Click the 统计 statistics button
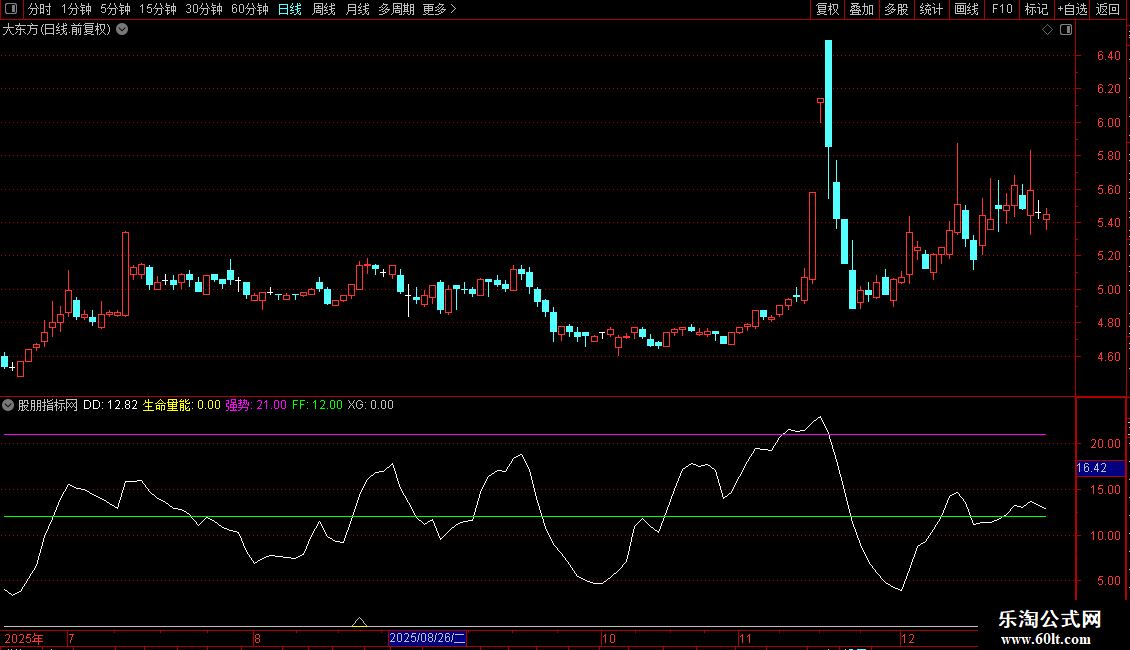This screenshot has width=1130, height=650. (x=931, y=9)
